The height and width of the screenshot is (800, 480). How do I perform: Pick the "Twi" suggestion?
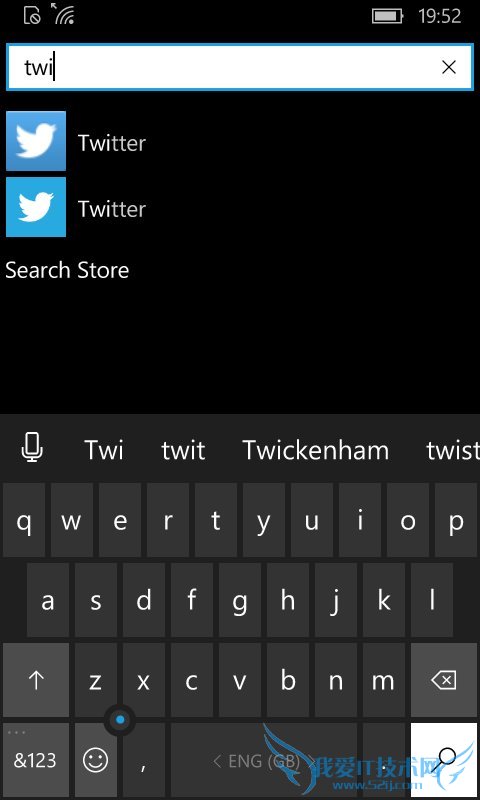(x=104, y=450)
